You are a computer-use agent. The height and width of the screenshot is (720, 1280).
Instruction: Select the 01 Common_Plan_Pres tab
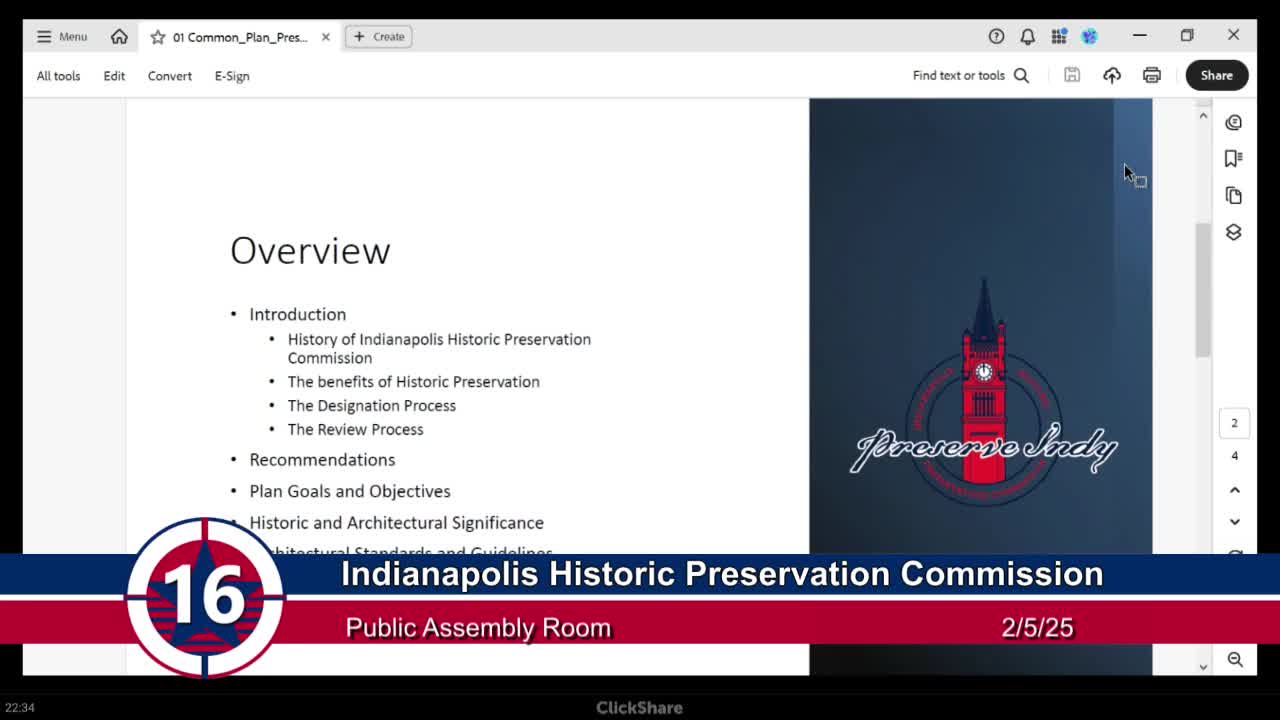(240, 37)
